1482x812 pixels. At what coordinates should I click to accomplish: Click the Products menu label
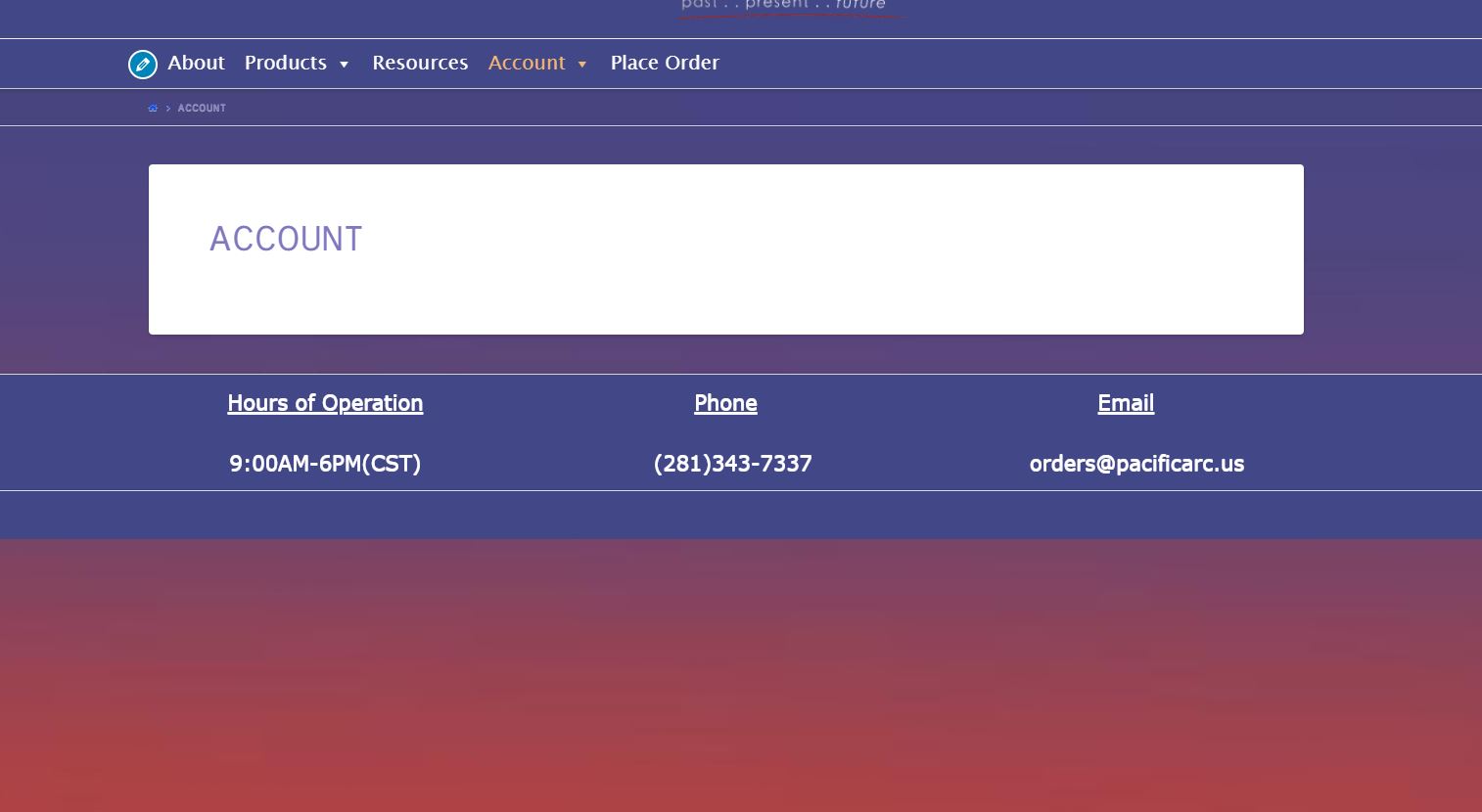coord(285,63)
